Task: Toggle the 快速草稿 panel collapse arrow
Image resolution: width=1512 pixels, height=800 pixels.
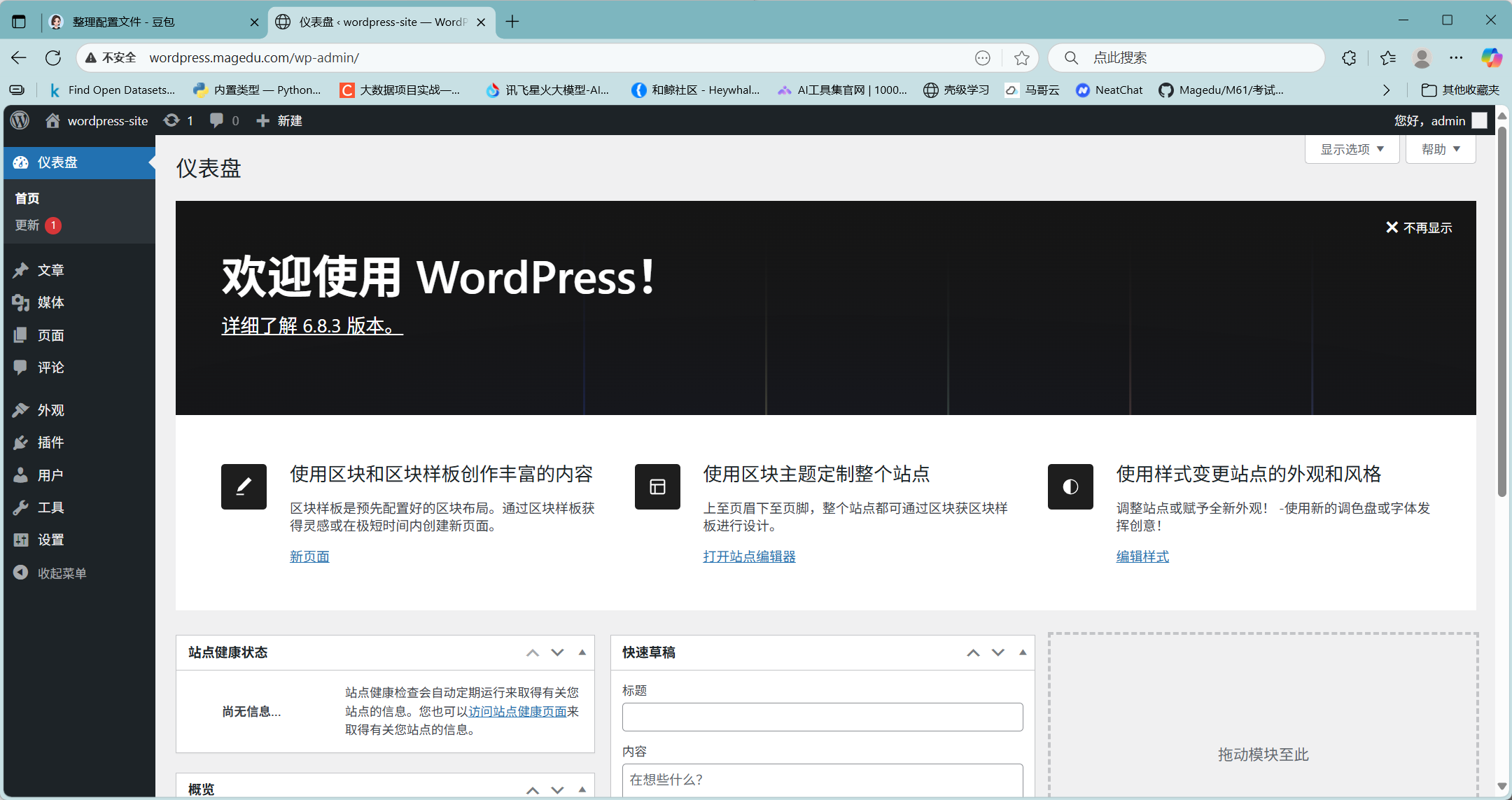Action: pyautogui.click(x=1023, y=652)
